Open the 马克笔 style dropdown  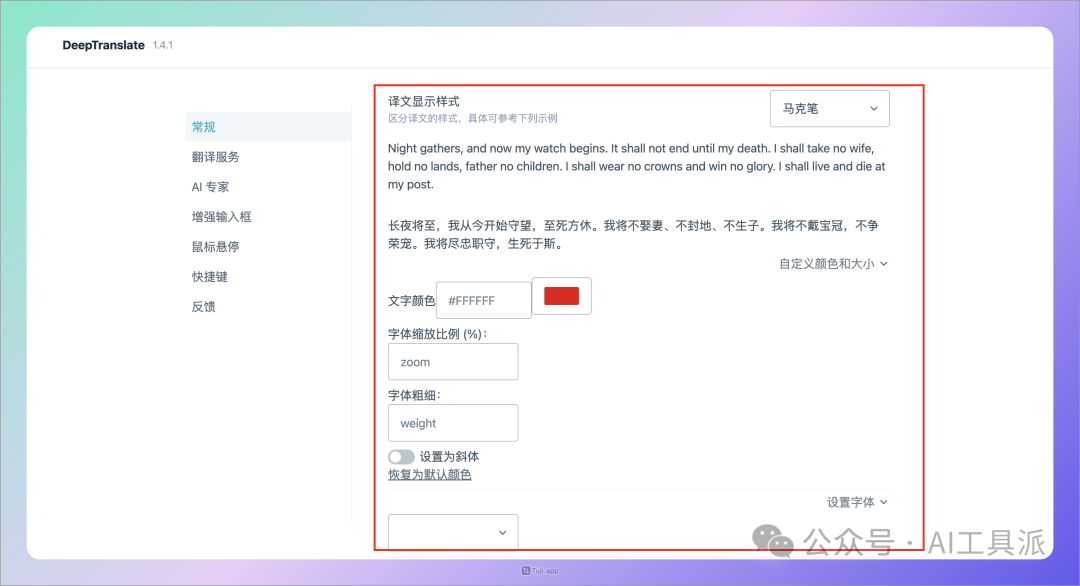pos(829,109)
